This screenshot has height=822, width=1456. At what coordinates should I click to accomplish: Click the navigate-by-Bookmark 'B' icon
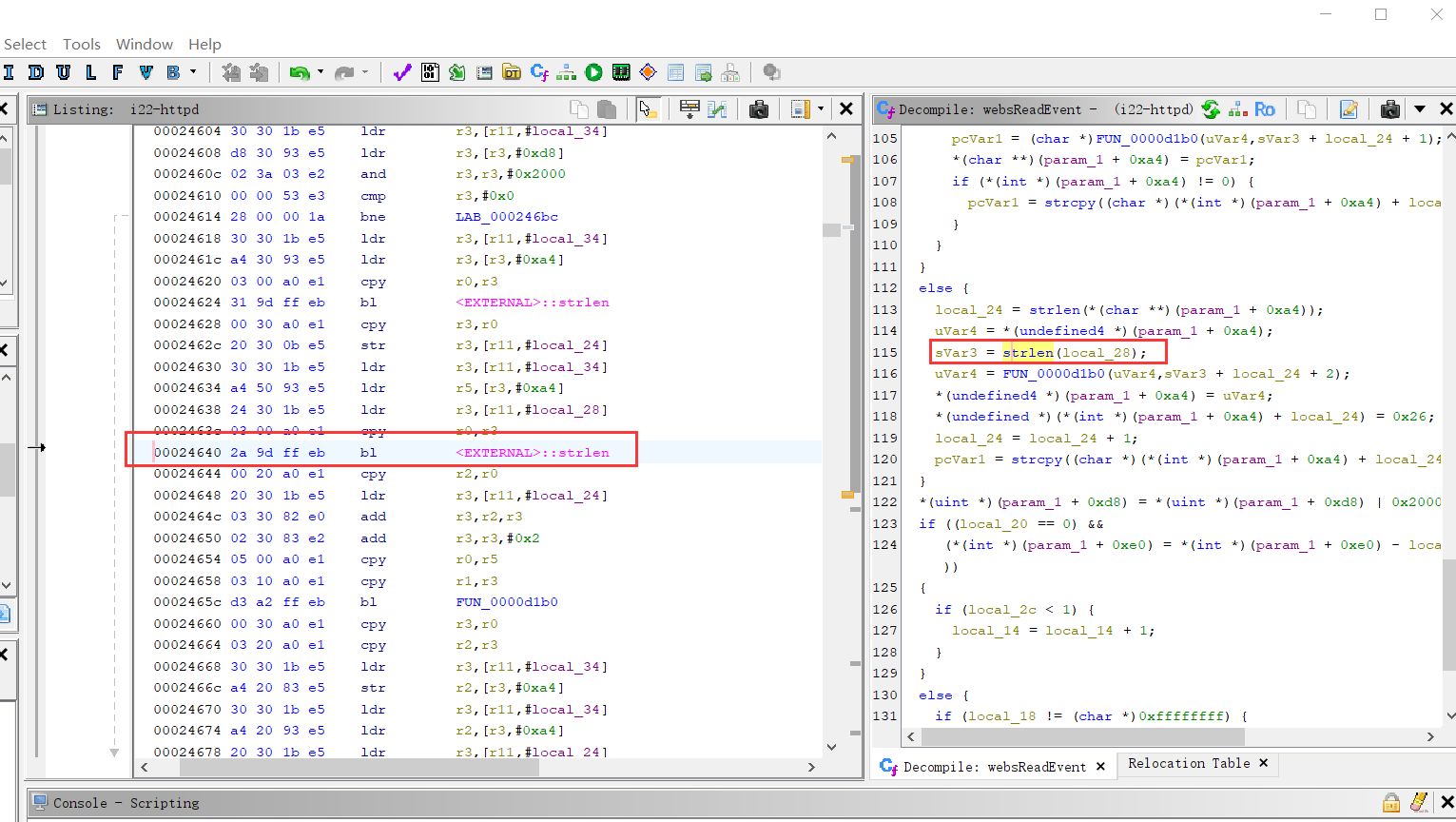point(173,72)
